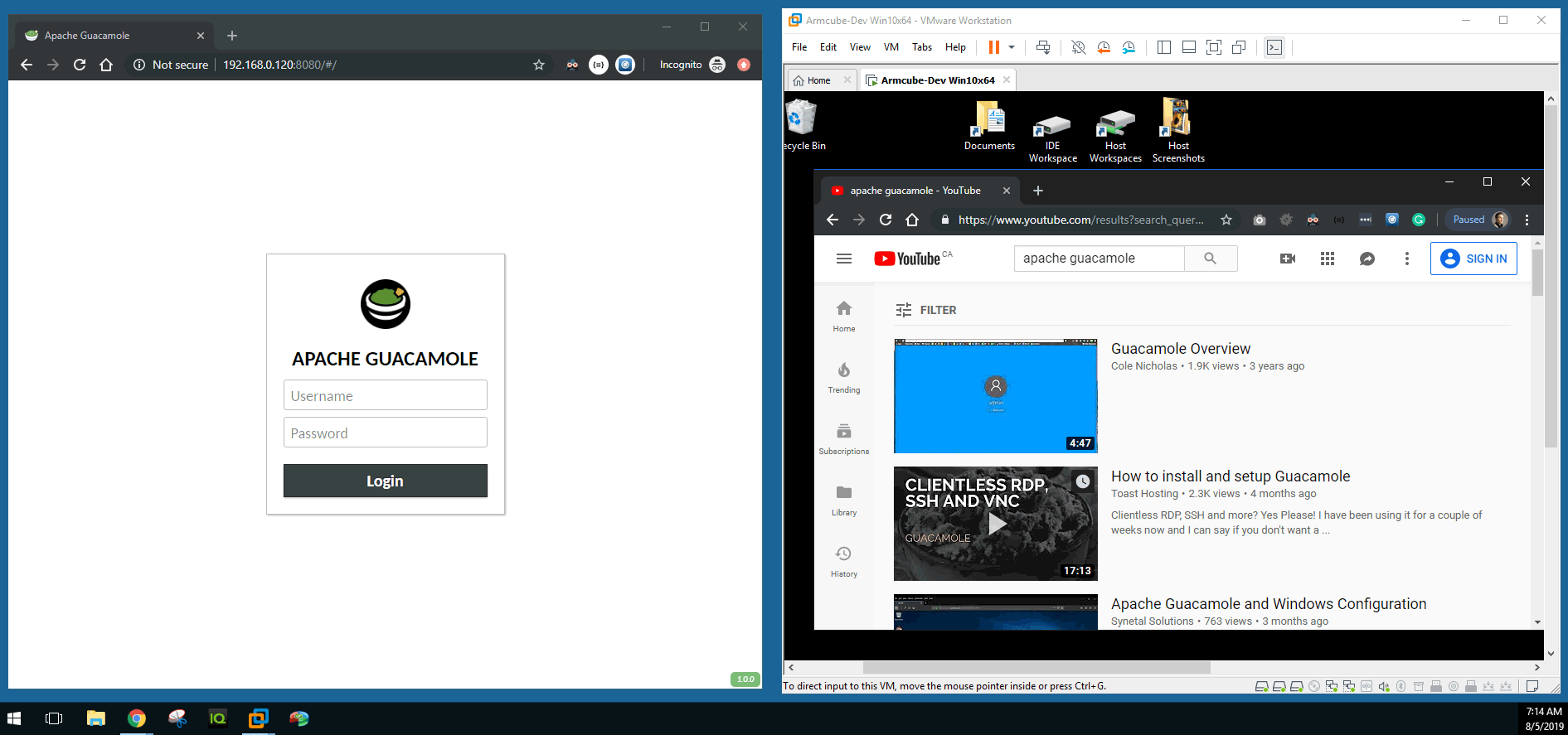The height and width of the screenshot is (735, 1568).
Task: Click the VMware horizontal scrollbar
Action: [x=1036, y=667]
